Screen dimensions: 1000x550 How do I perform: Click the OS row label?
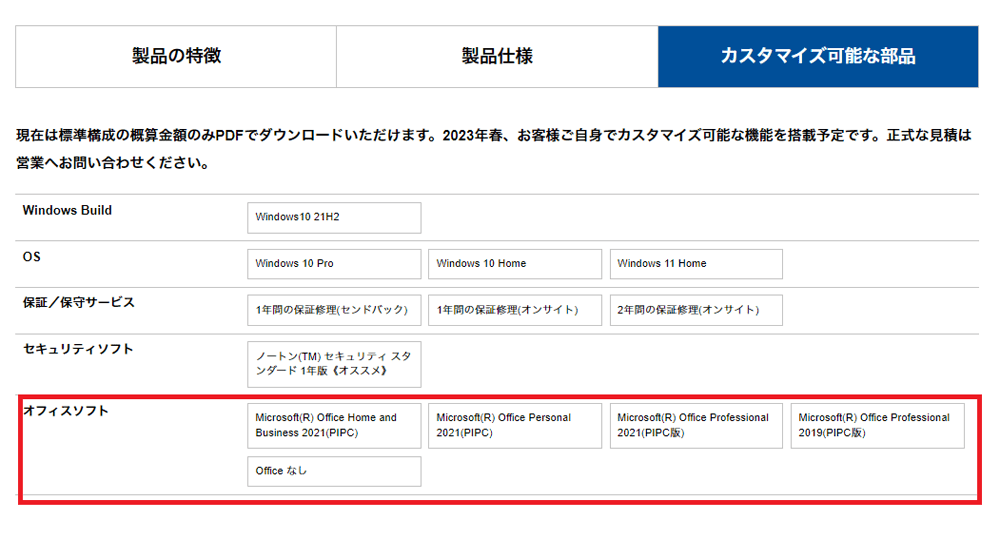point(31,256)
